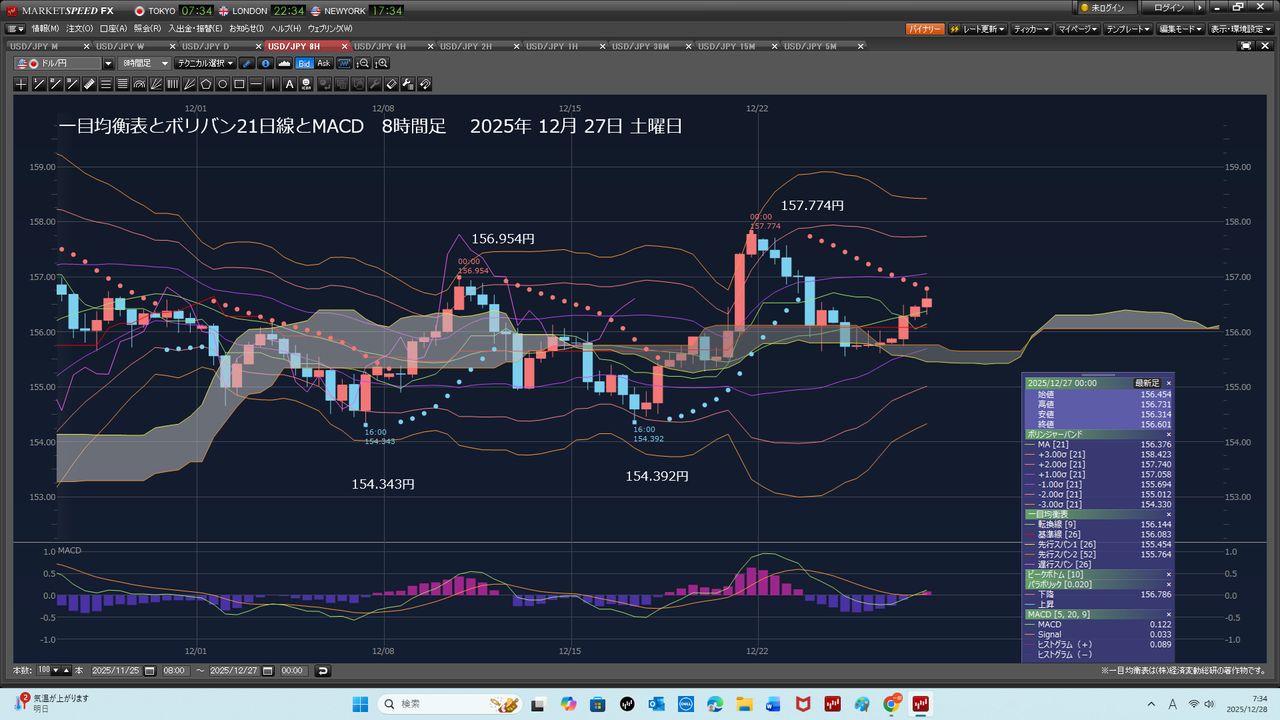Click the chart info 'i' icon
The height and width of the screenshot is (720, 1280).
266,63
